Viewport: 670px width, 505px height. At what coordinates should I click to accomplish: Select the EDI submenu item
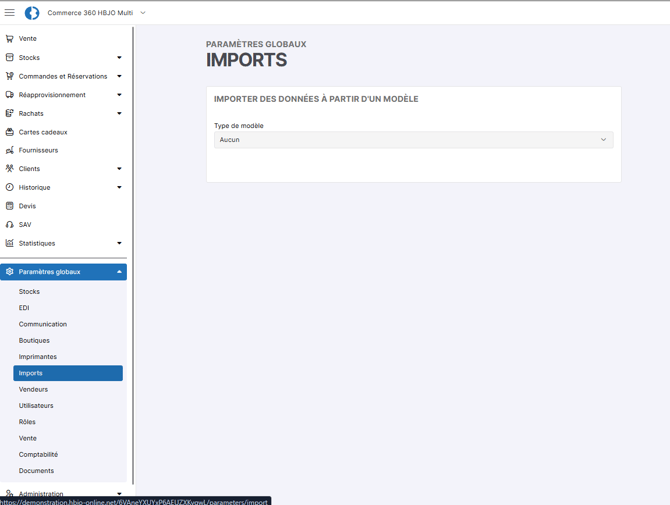[24, 308]
